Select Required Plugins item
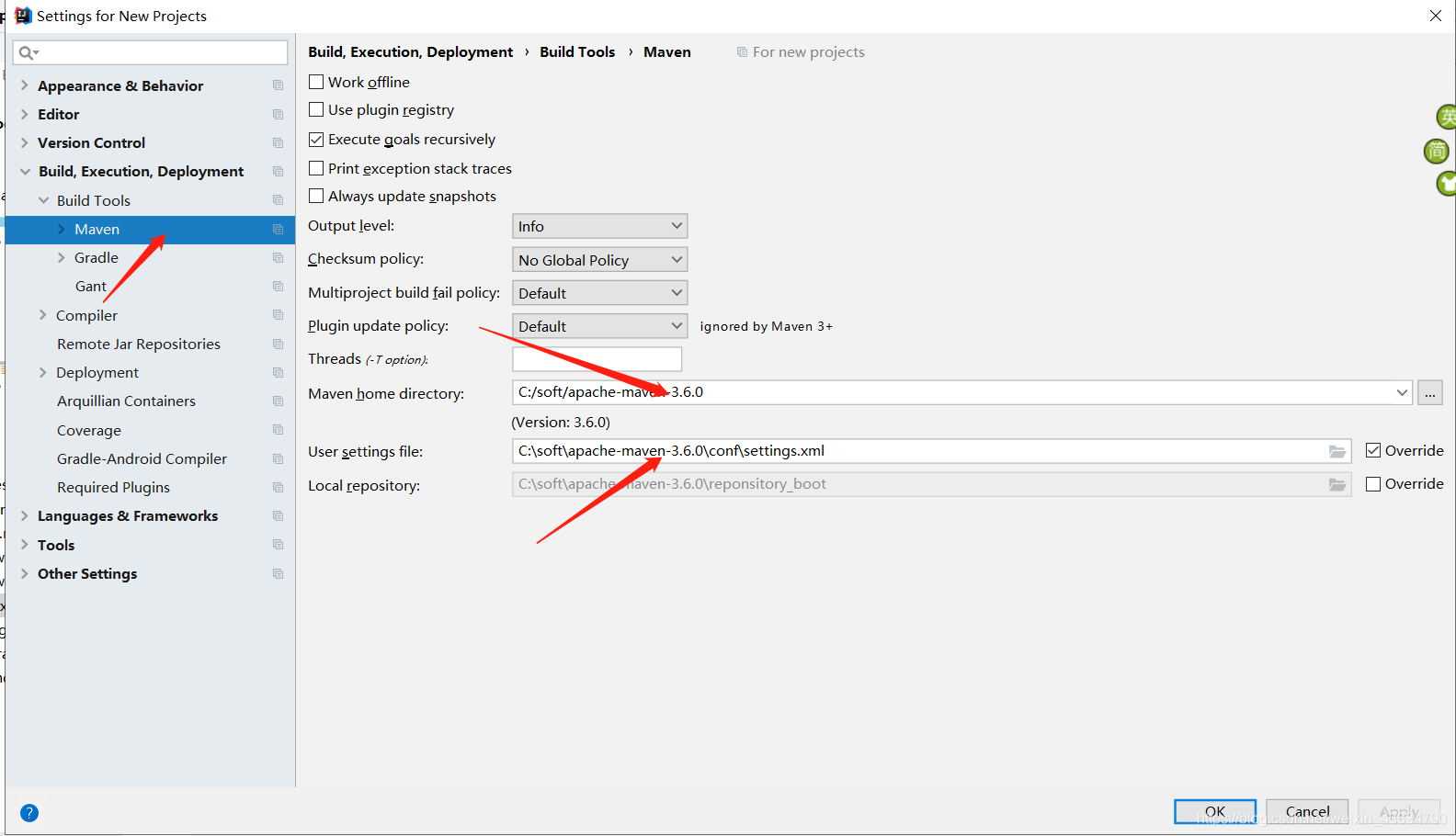This screenshot has height=836, width=1456. [113, 487]
